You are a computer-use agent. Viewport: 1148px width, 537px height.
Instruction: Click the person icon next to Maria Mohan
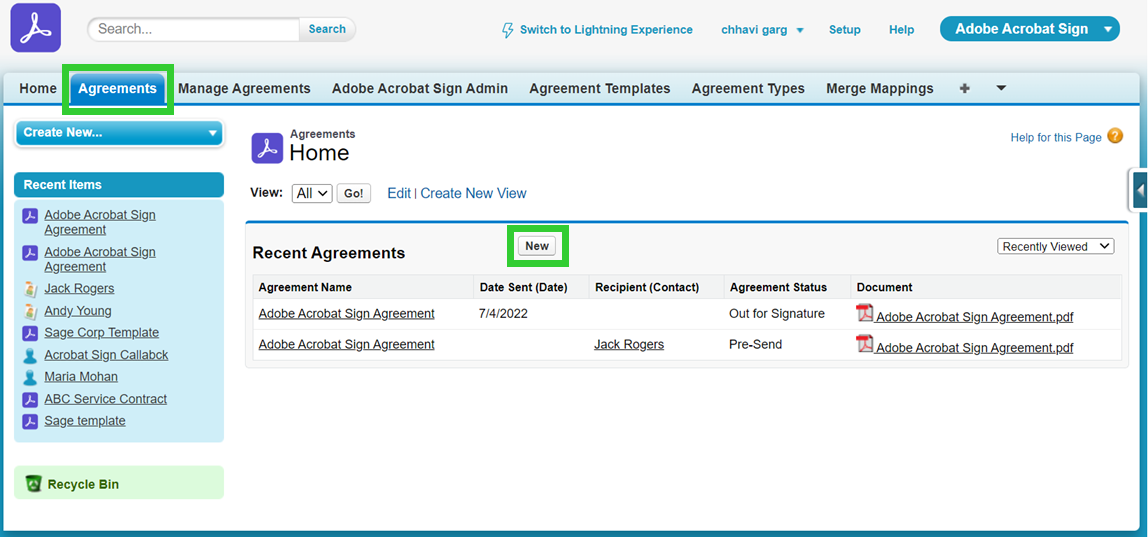point(30,377)
